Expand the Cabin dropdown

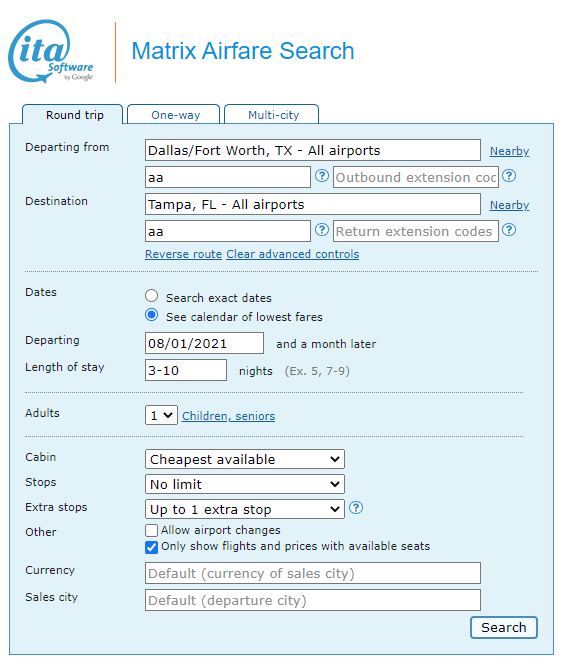[x=244, y=459]
